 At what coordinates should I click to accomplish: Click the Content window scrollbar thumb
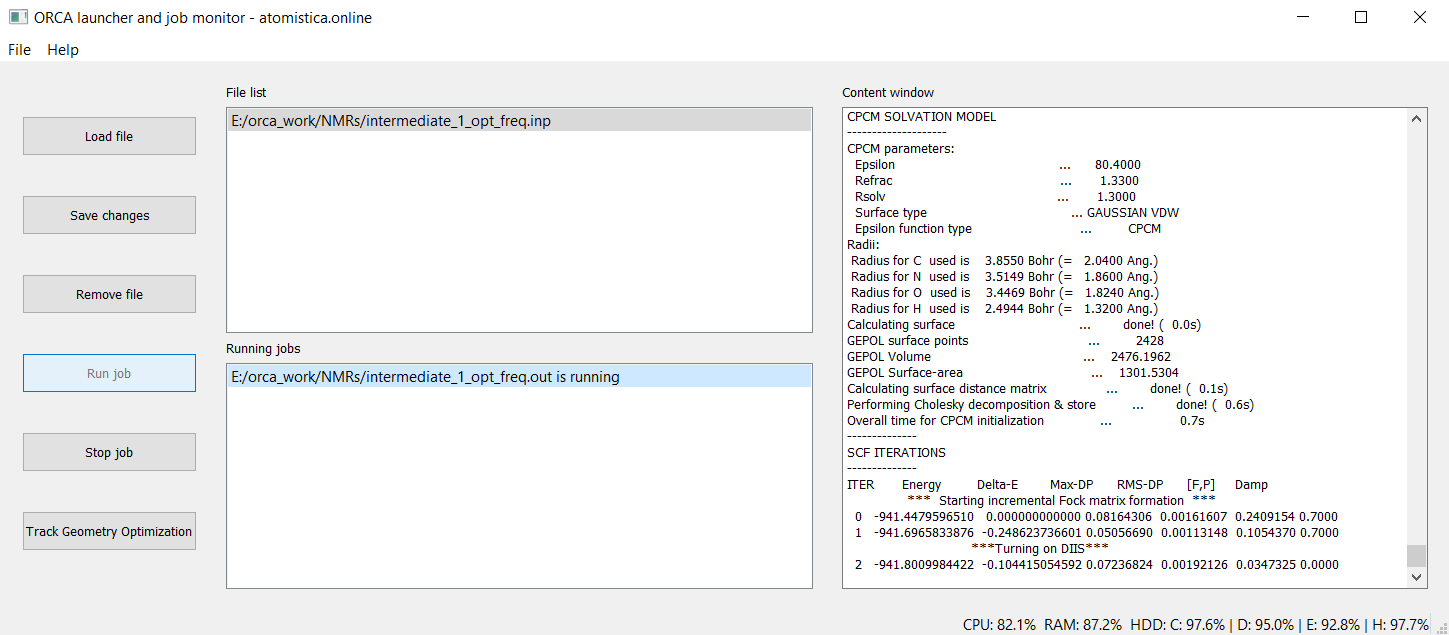[1418, 556]
